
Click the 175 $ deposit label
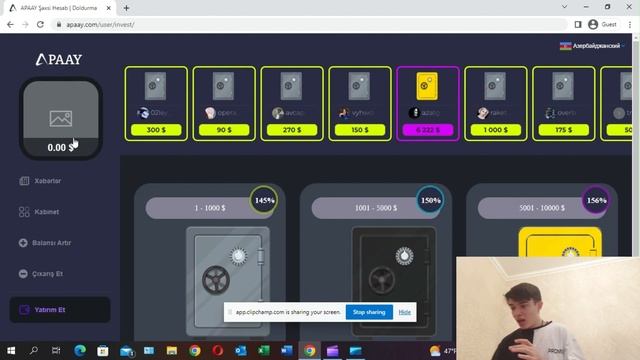[564, 130]
